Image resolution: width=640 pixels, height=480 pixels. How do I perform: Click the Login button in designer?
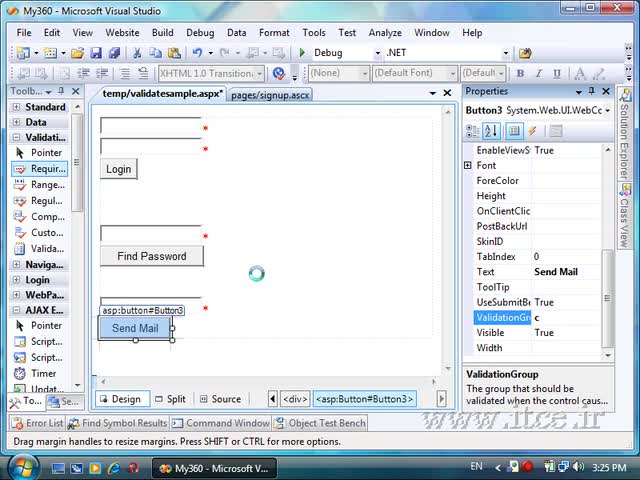(x=119, y=169)
